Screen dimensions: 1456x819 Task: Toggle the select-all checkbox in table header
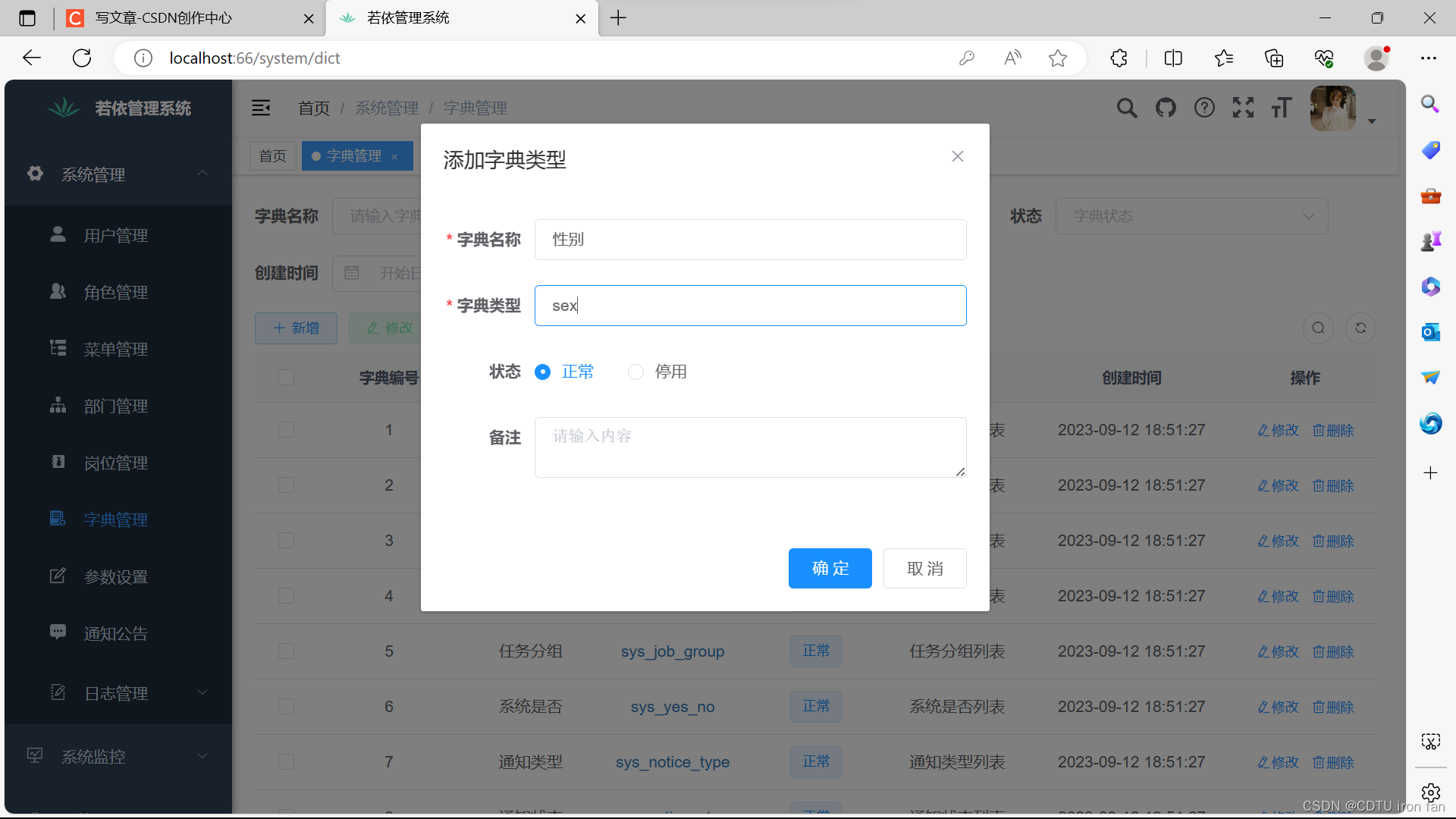tap(286, 377)
